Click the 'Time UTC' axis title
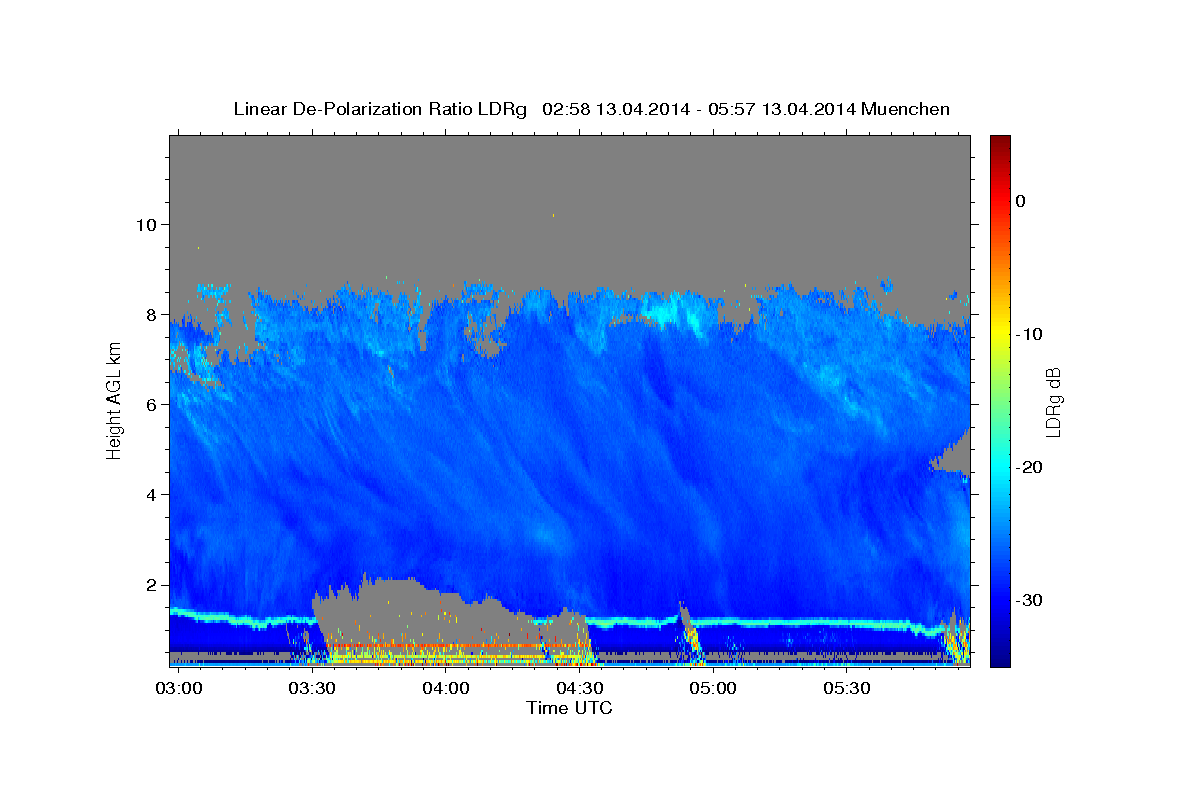1200x800 pixels. tap(569, 708)
